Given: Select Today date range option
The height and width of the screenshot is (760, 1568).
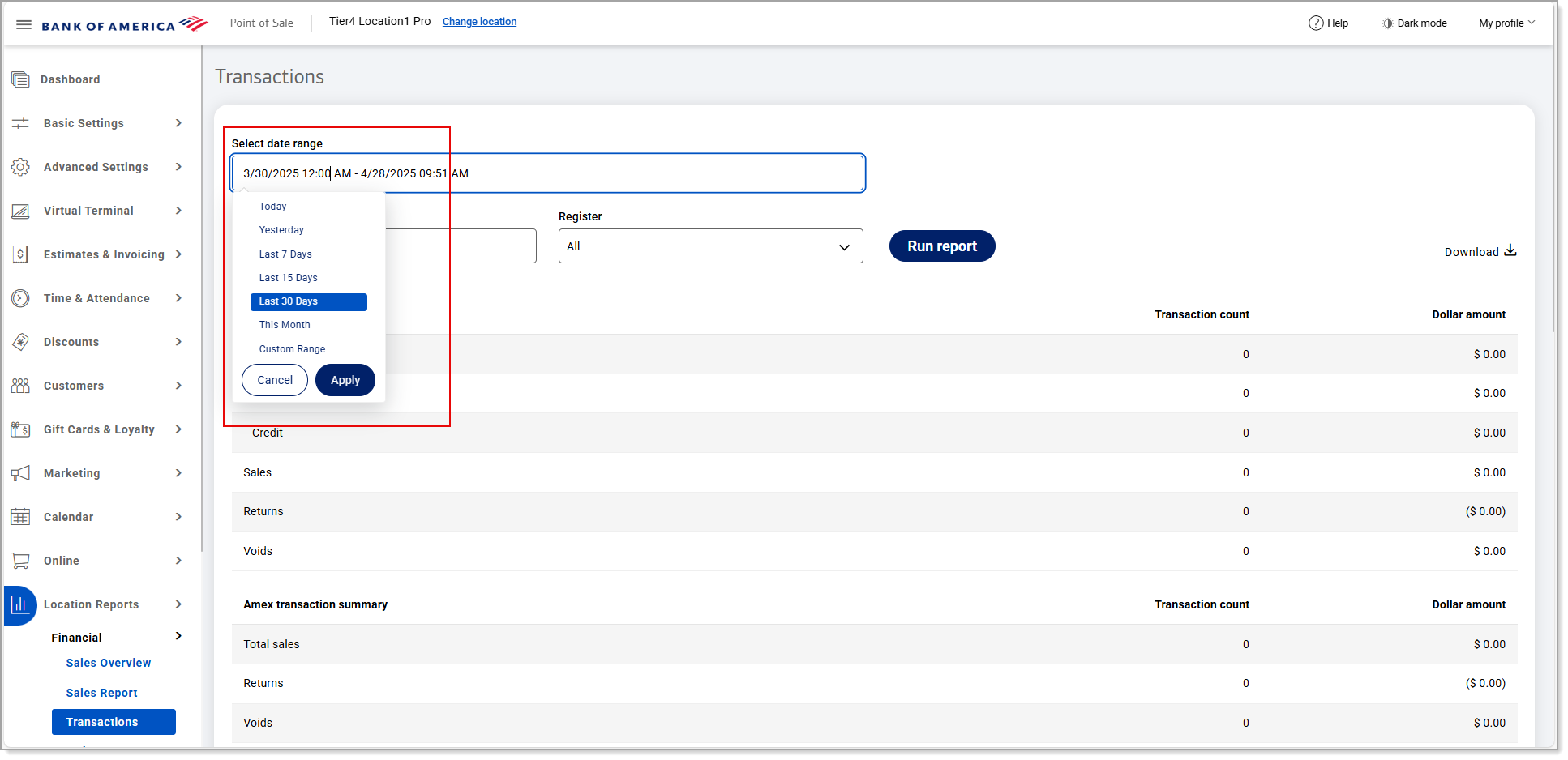Looking at the screenshot, I should [x=308, y=207].
